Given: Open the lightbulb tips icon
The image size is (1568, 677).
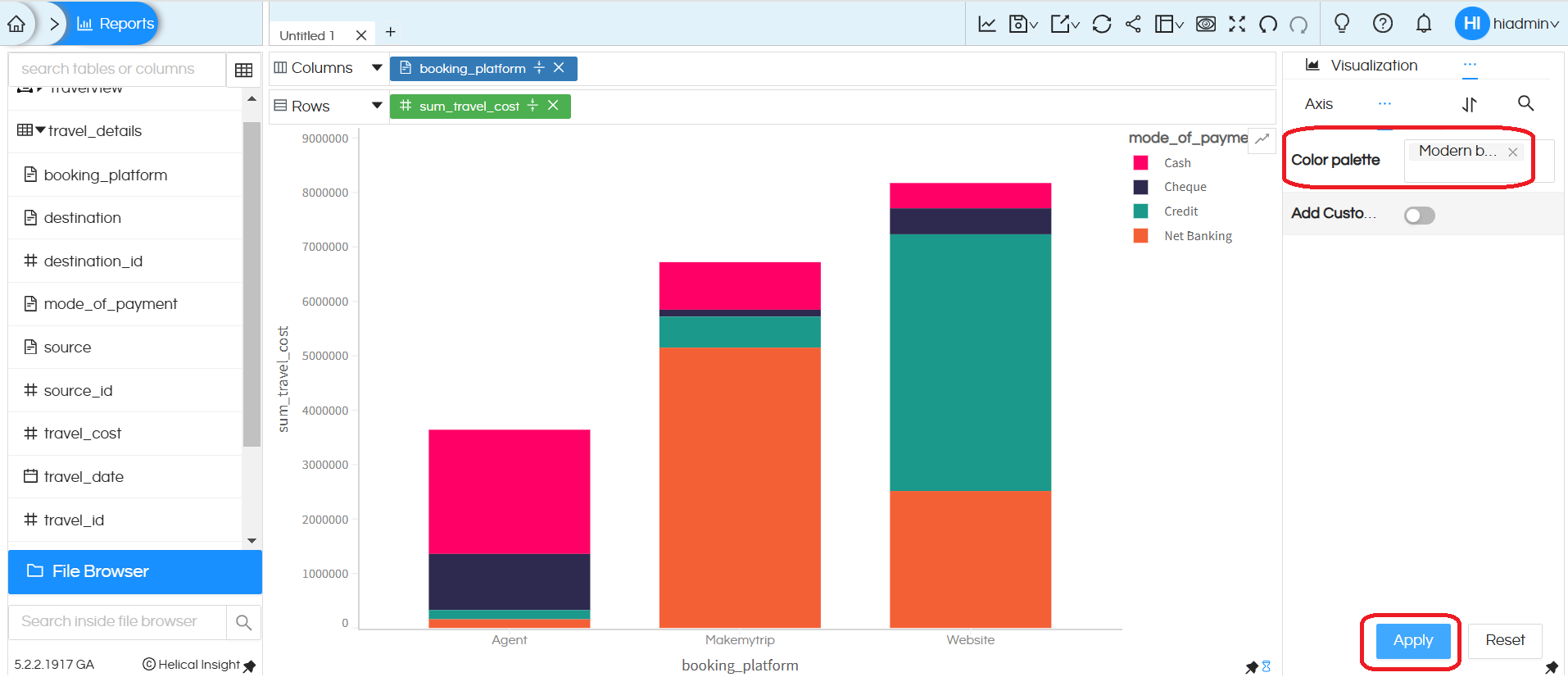Looking at the screenshot, I should 1342,23.
